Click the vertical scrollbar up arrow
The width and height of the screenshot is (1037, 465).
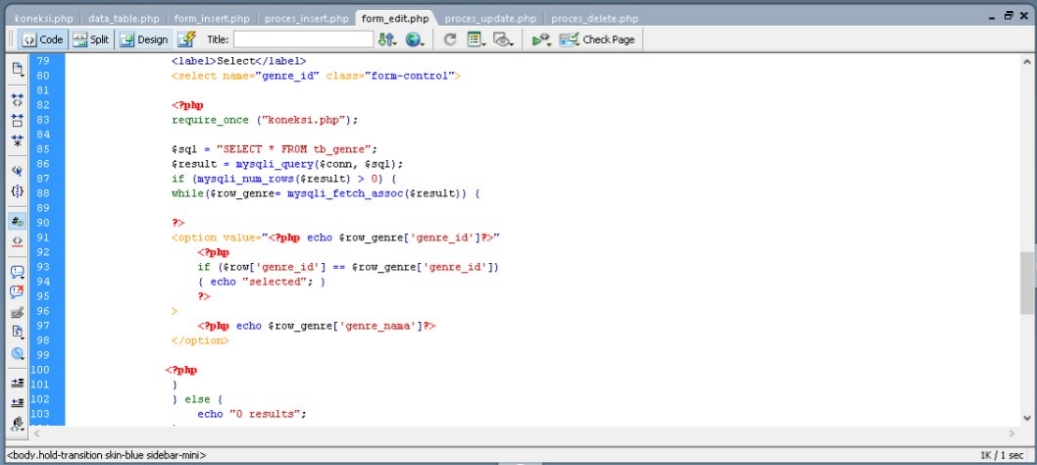(1026, 62)
